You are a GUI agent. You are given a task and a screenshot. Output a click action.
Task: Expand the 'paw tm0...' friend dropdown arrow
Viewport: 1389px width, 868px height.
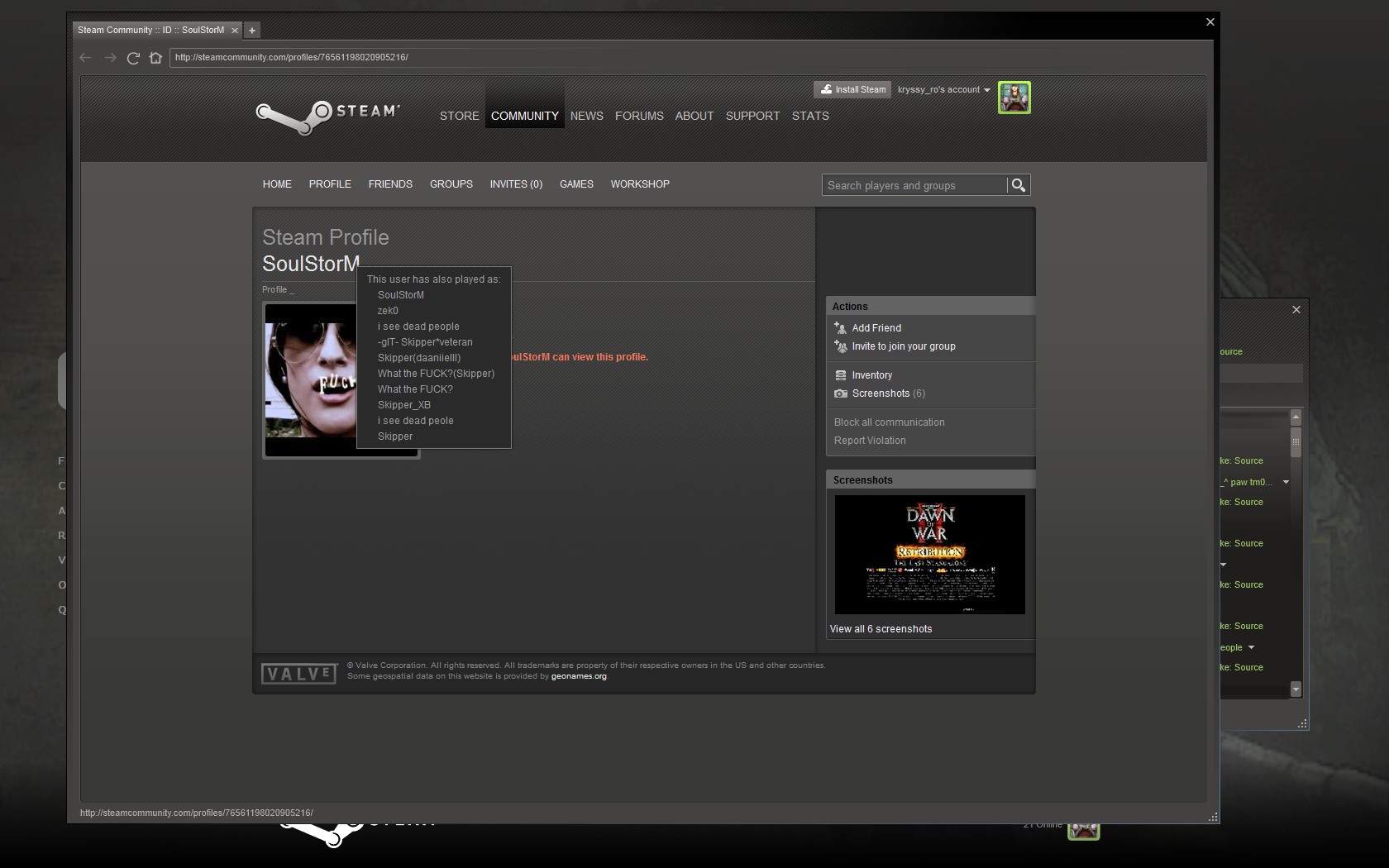[x=1286, y=482]
